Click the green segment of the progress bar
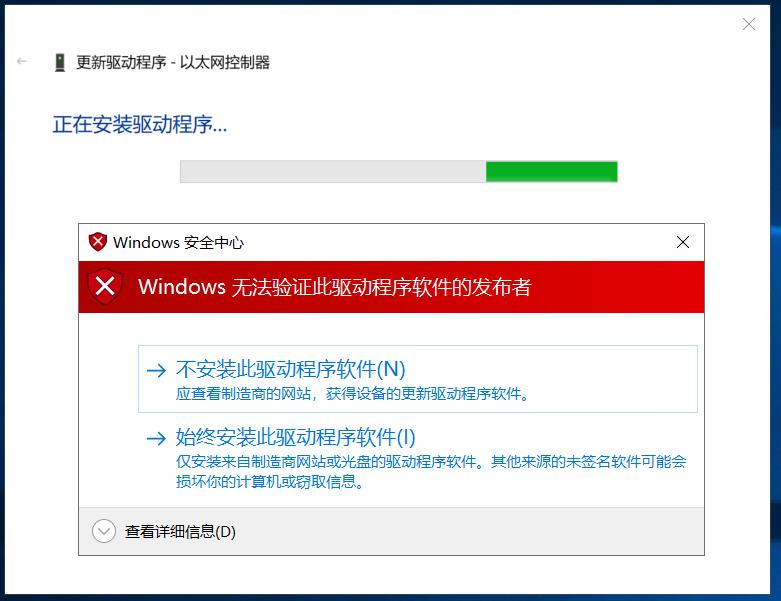The height and width of the screenshot is (601, 781). point(552,172)
